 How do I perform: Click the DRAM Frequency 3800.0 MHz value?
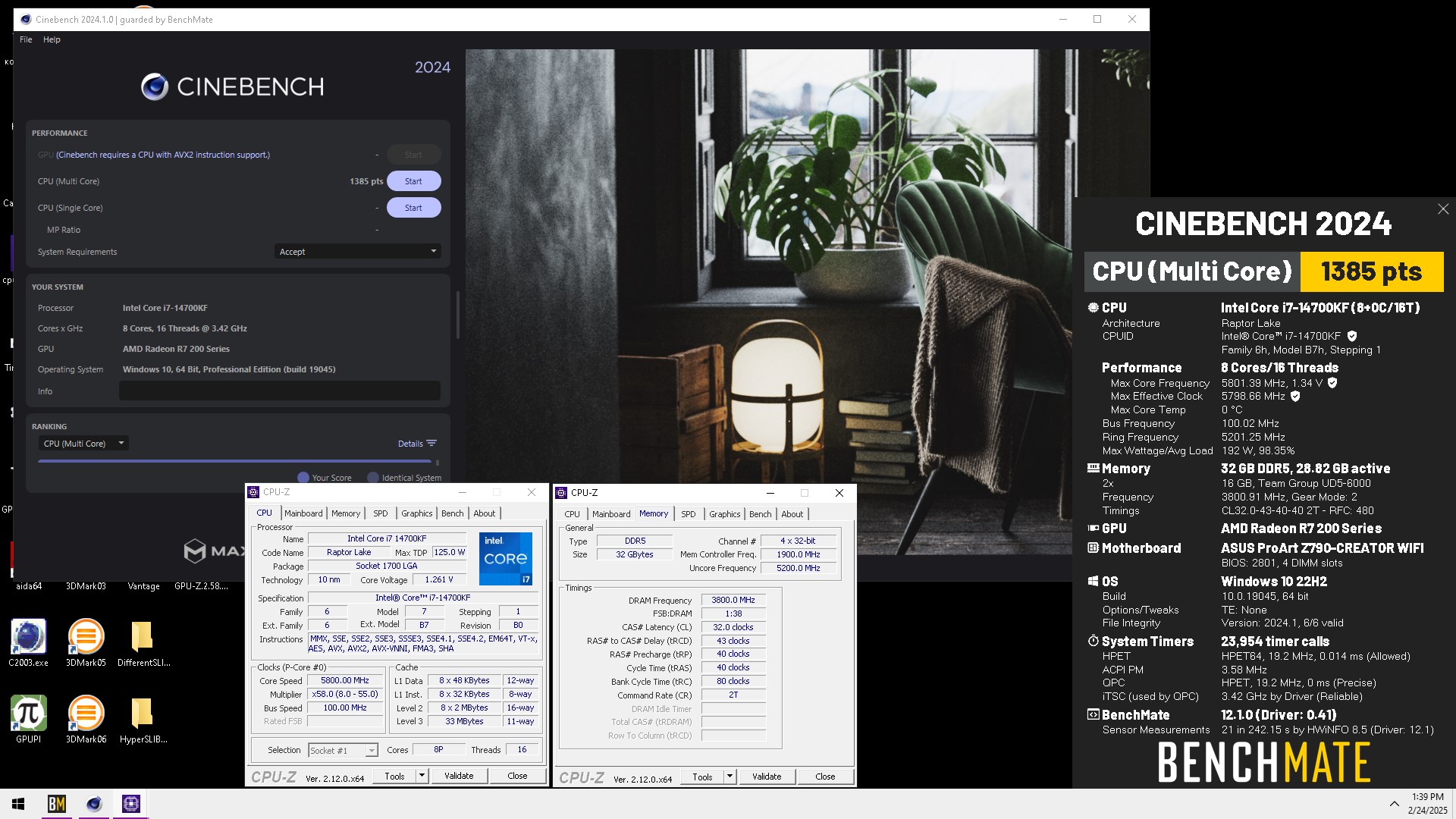pos(733,600)
